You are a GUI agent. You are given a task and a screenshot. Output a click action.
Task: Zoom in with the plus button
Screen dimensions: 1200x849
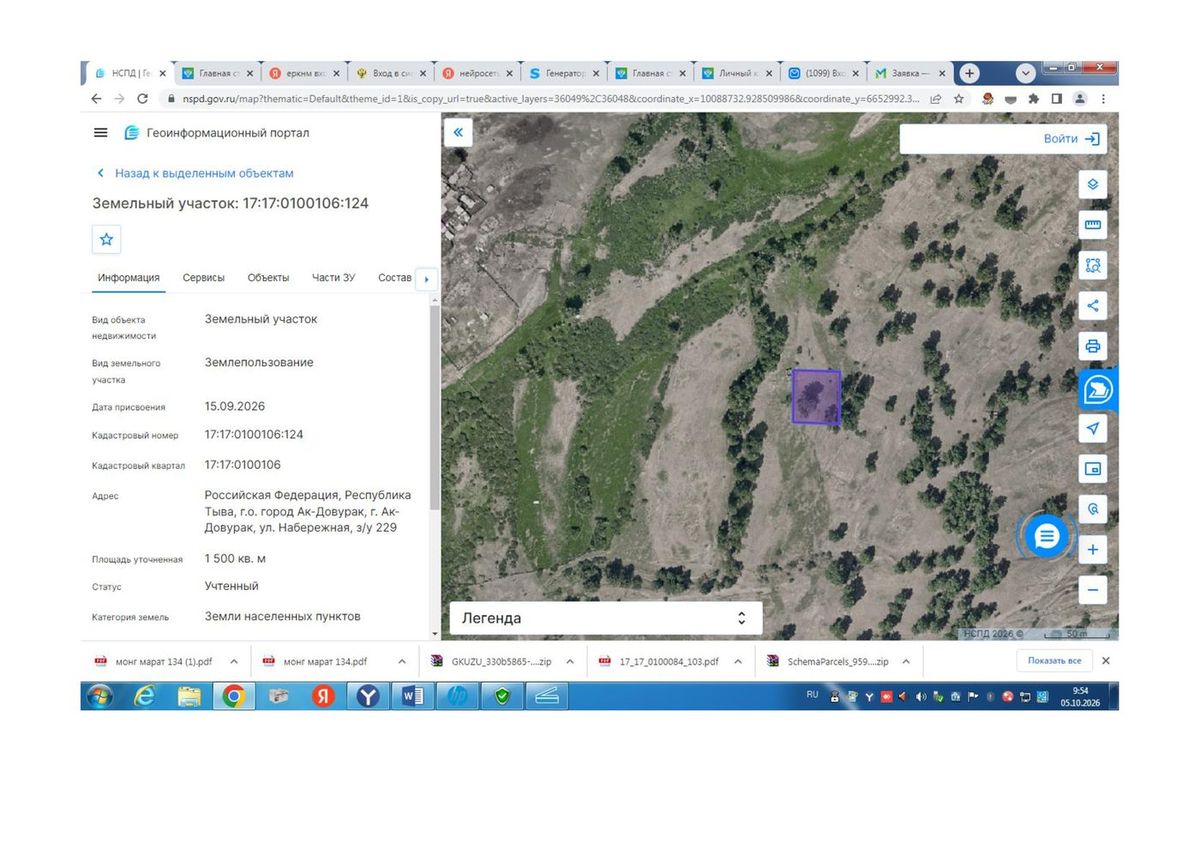pos(1093,550)
